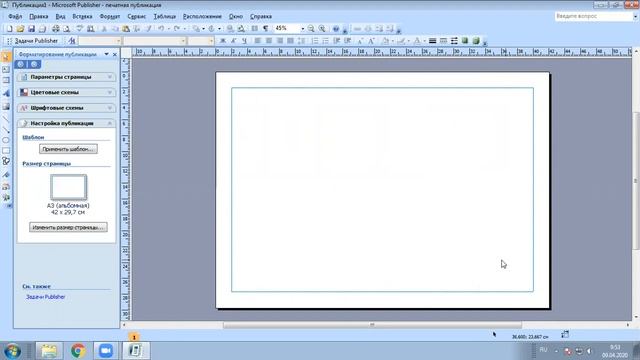Image resolution: width=640 pixels, height=360 pixels.
Task: Open the Формат menu
Action: (x=109, y=16)
